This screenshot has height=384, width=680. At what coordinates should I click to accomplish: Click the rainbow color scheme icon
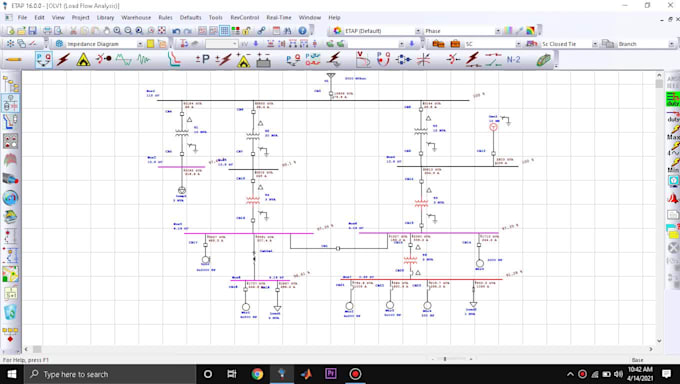(x=530, y=31)
